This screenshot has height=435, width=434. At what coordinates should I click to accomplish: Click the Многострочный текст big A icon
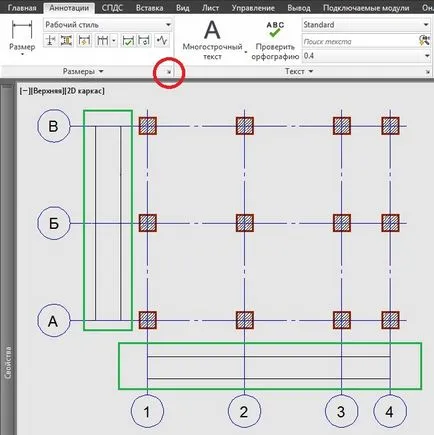pos(212,30)
